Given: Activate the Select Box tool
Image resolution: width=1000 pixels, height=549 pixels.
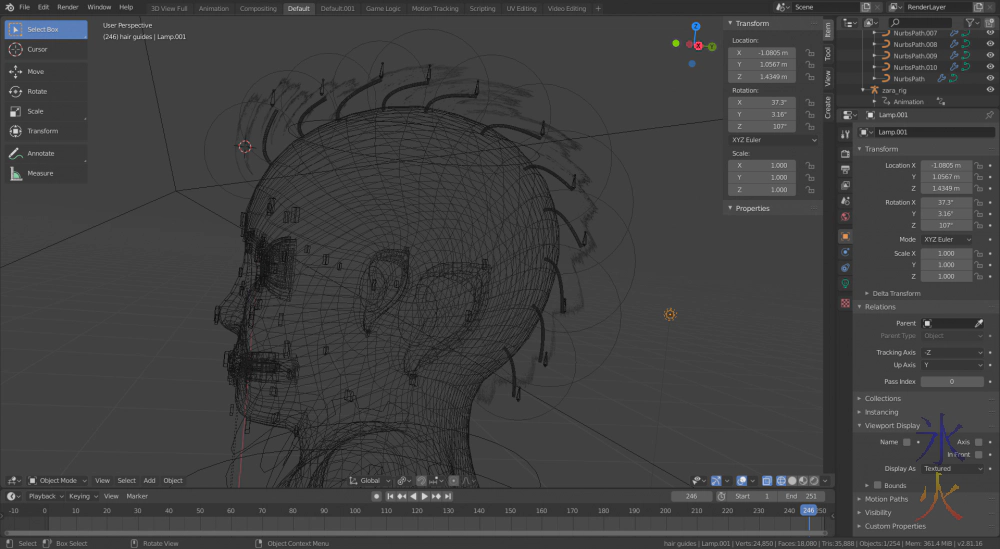Looking at the screenshot, I should [46, 29].
